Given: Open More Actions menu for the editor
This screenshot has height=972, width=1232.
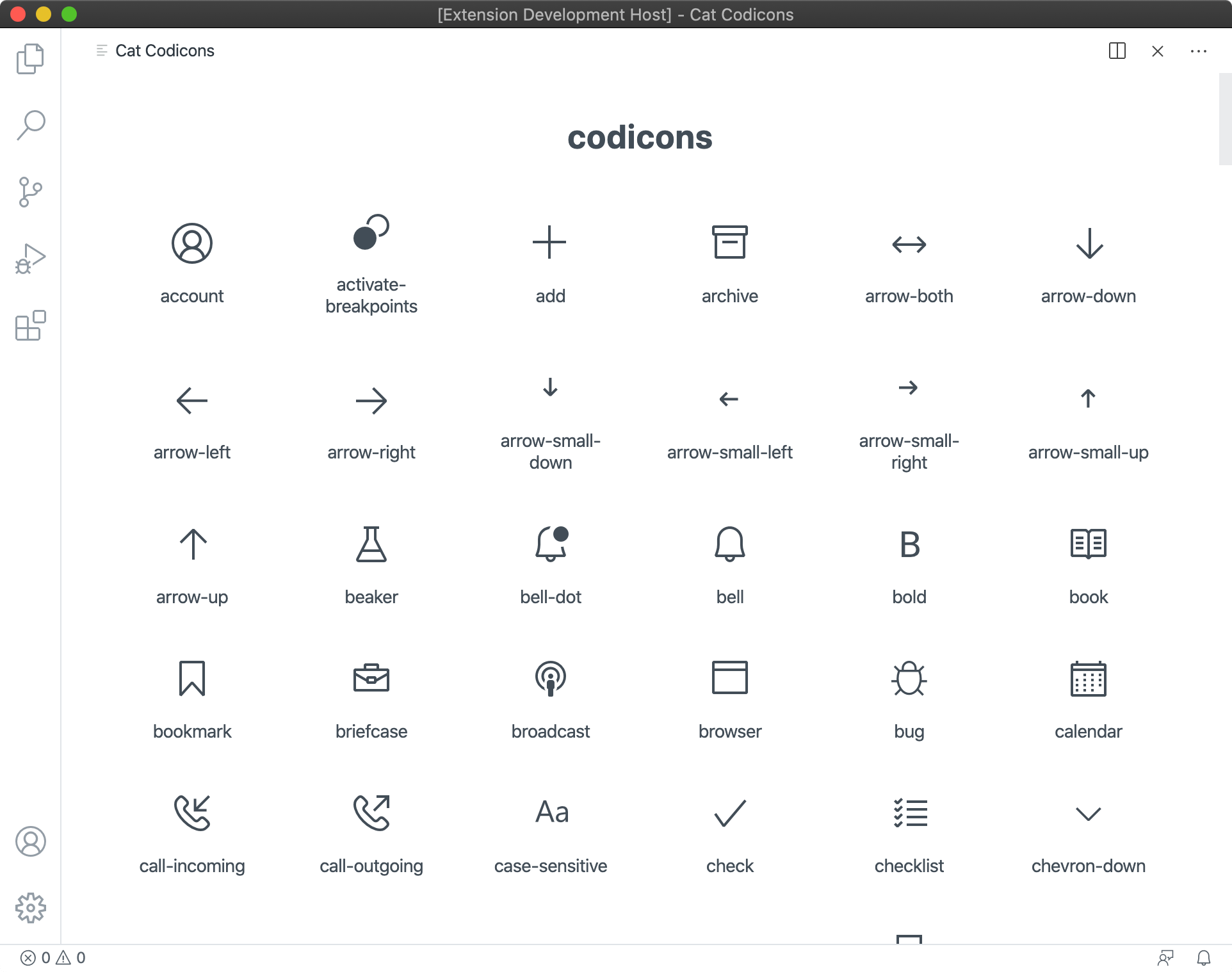Looking at the screenshot, I should pos(1198,51).
